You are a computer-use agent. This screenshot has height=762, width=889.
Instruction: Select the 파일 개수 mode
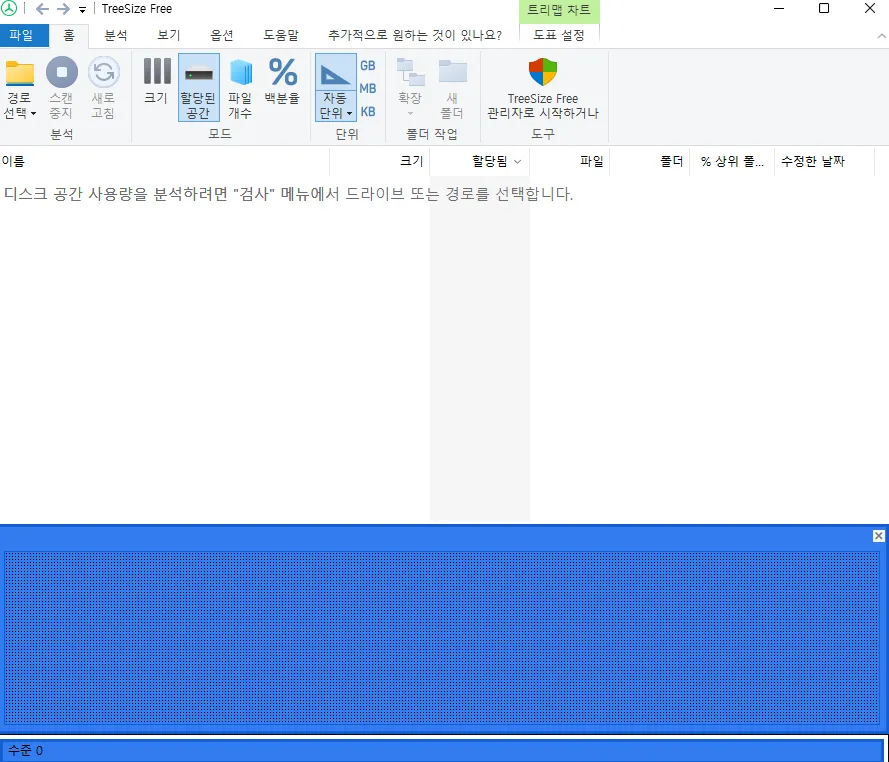pos(240,88)
